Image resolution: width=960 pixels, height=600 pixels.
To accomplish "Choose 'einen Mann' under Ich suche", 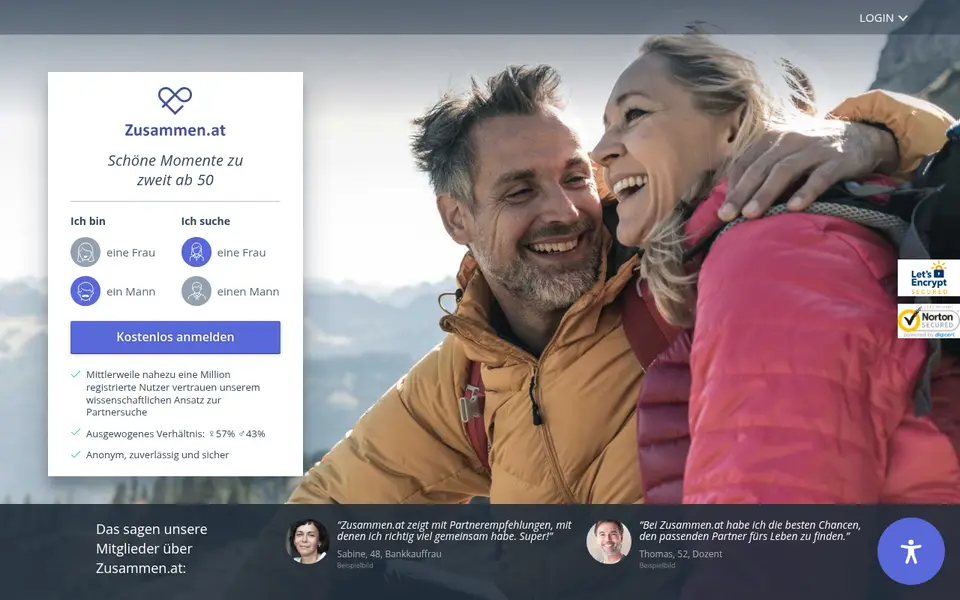I will pos(230,291).
